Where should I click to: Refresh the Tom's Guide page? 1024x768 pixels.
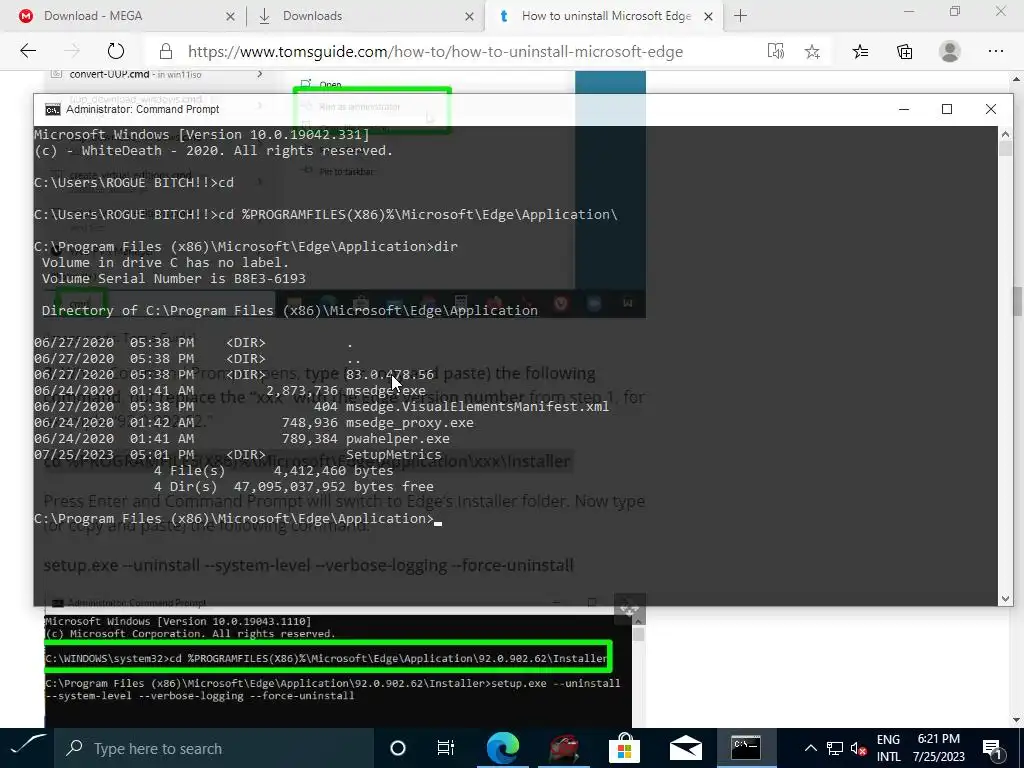pos(116,51)
